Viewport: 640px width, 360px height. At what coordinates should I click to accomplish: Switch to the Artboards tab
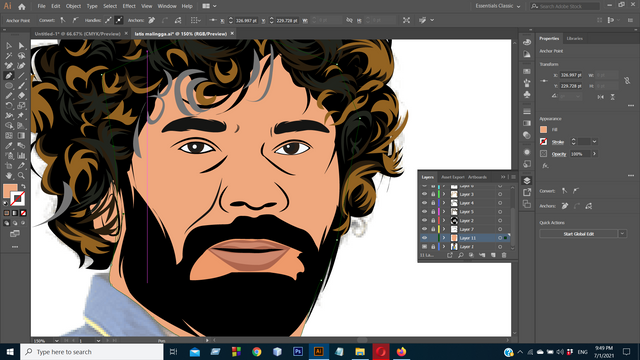click(x=477, y=177)
